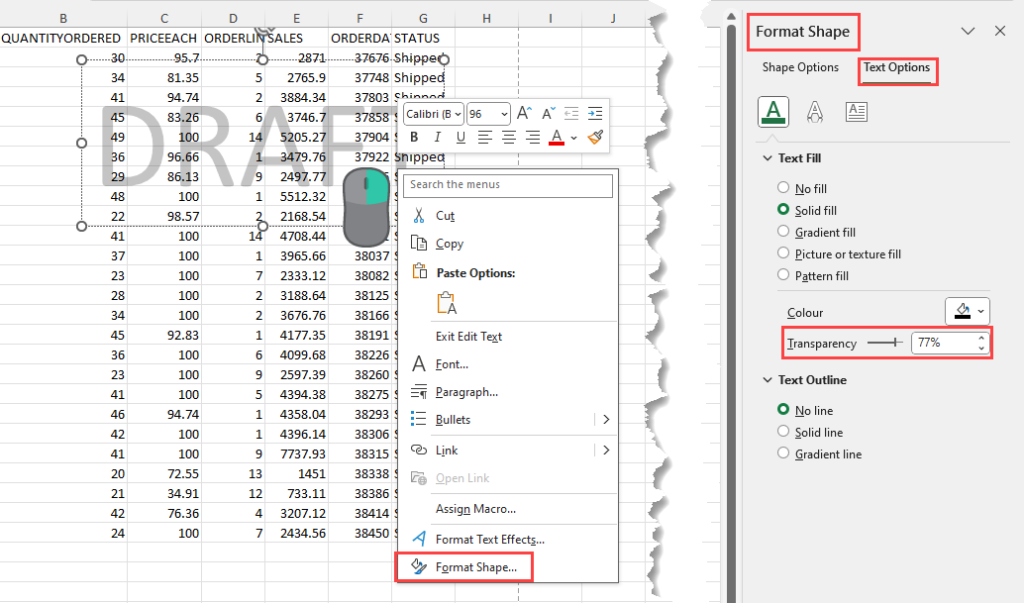Image resolution: width=1024 pixels, height=603 pixels.
Task: Select the No fill radio button
Action: point(783,187)
